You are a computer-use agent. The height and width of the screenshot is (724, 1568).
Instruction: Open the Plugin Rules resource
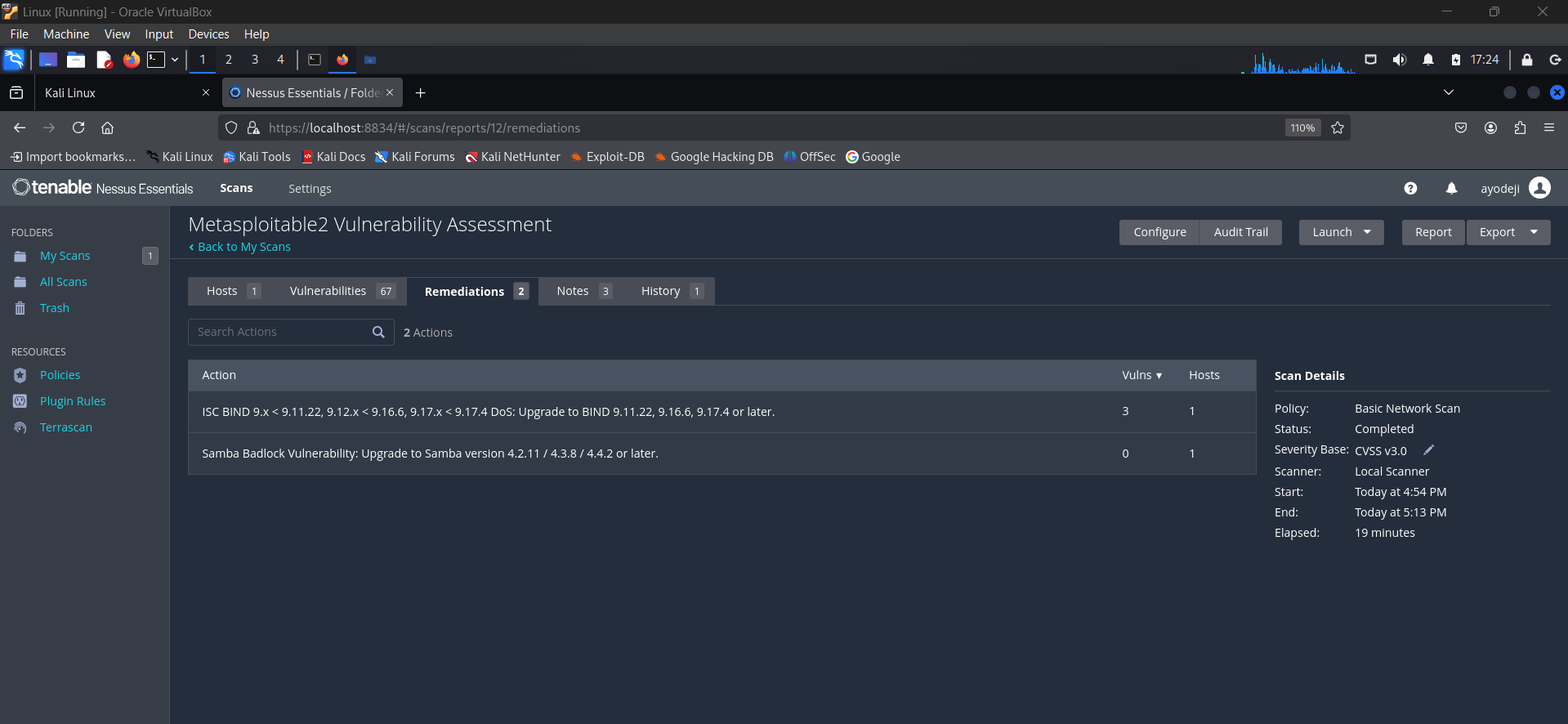pos(73,401)
